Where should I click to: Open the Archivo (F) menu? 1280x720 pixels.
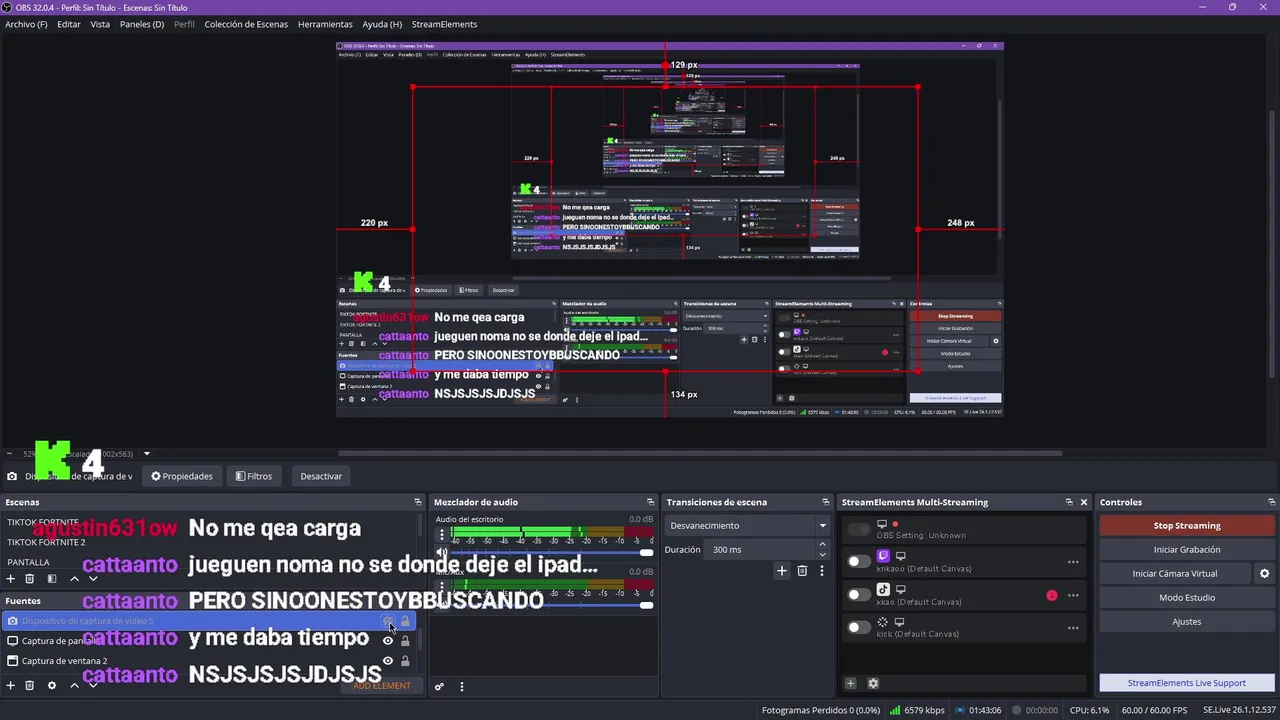[x=26, y=24]
